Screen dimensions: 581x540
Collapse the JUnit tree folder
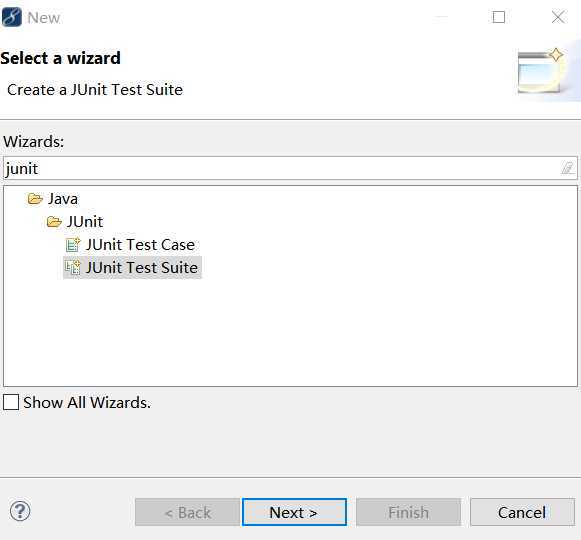click(x=84, y=222)
